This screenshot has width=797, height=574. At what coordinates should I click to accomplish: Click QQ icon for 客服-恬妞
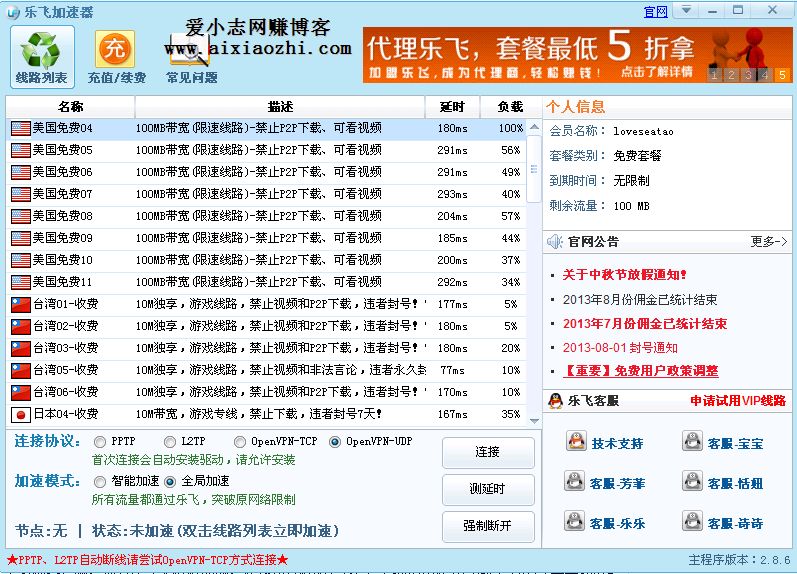(x=692, y=481)
